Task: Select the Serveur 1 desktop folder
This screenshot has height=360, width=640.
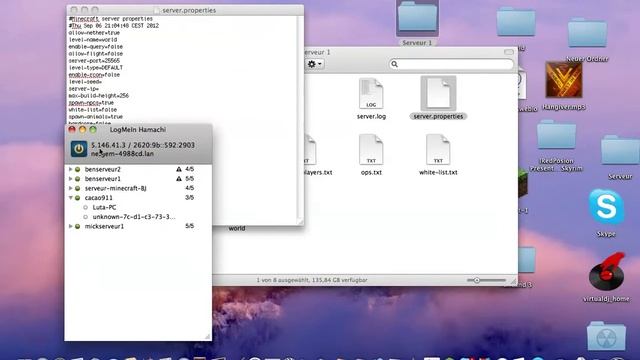Action: coord(417,18)
